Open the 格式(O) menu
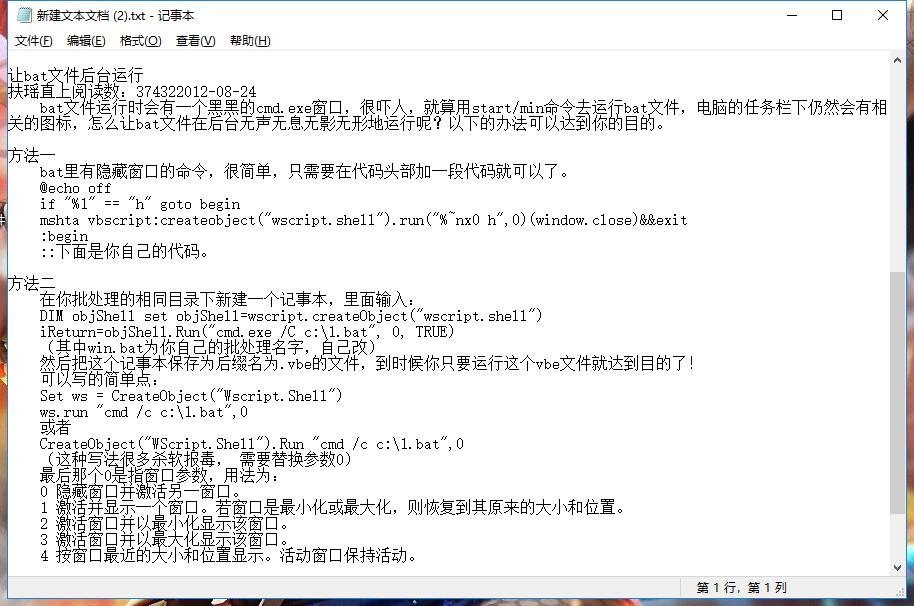The width and height of the screenshot is (914, 606). coord(140,41)
